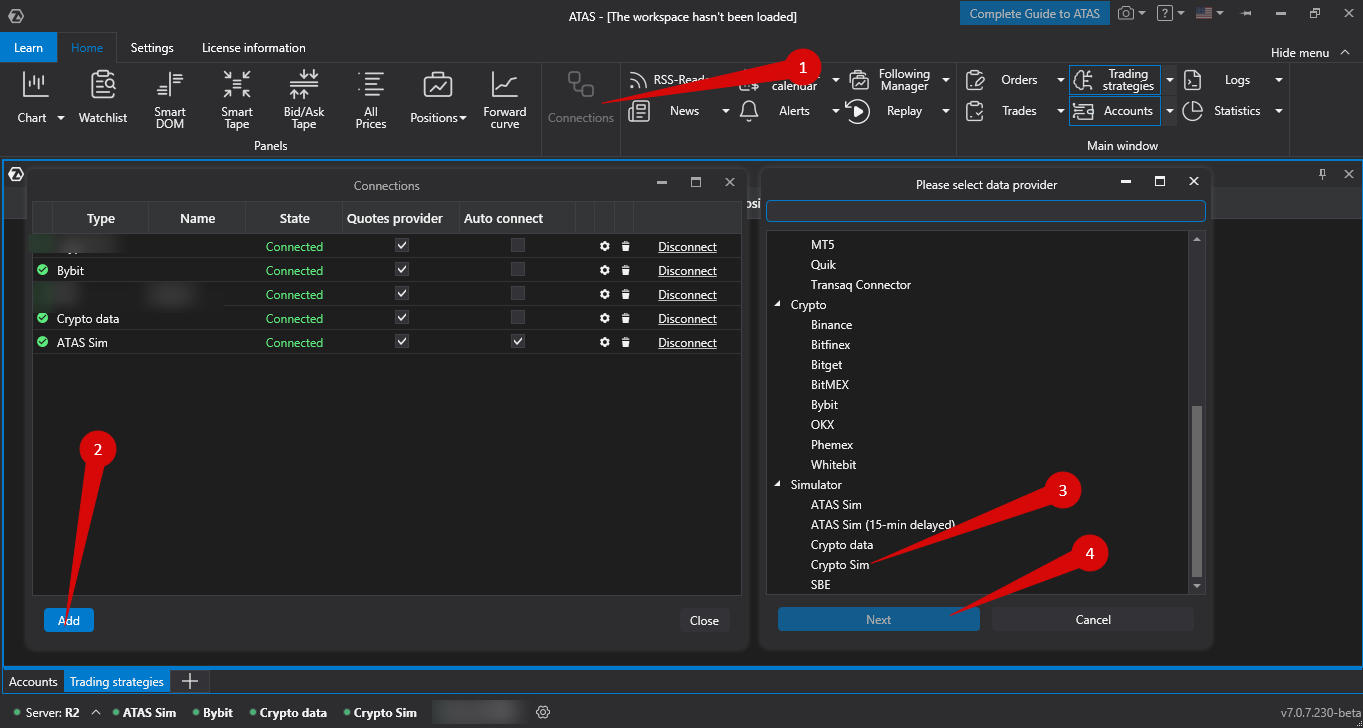Open settings gear for Bybit connection
Viewport: 1363px width, 728px height.
[x=605, y=271]
